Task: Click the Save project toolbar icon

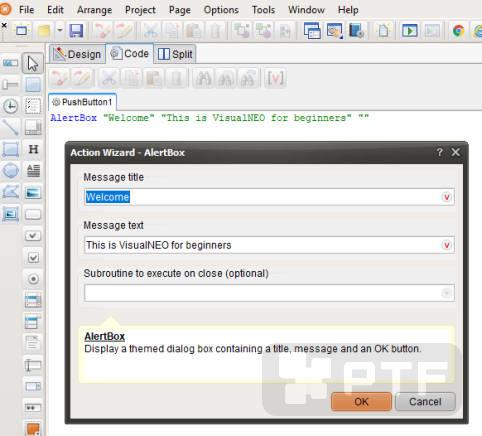Action: tap(76, 31)
